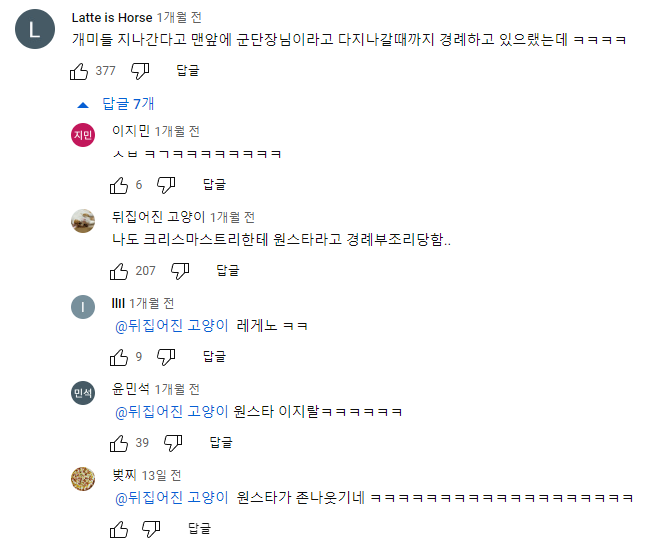
Task: Click 벚찌's 13일 전 timestamp
Action: (x=161, y=474)
